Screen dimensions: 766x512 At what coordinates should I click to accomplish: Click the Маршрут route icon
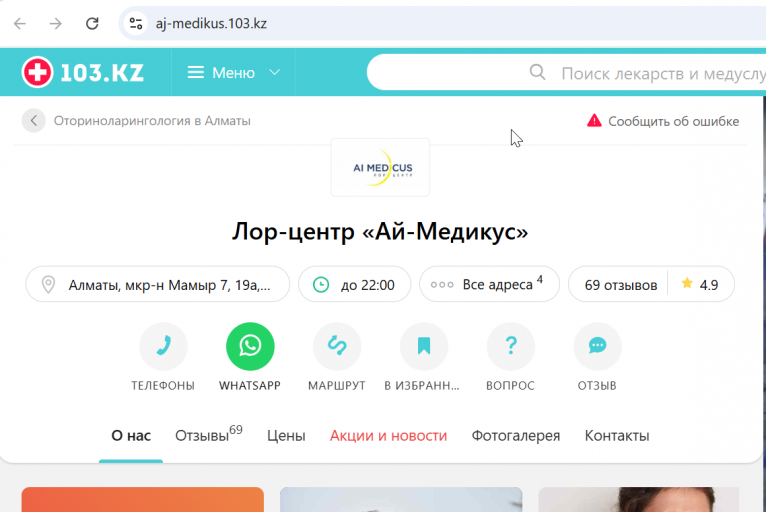click(x=337, y=346)
